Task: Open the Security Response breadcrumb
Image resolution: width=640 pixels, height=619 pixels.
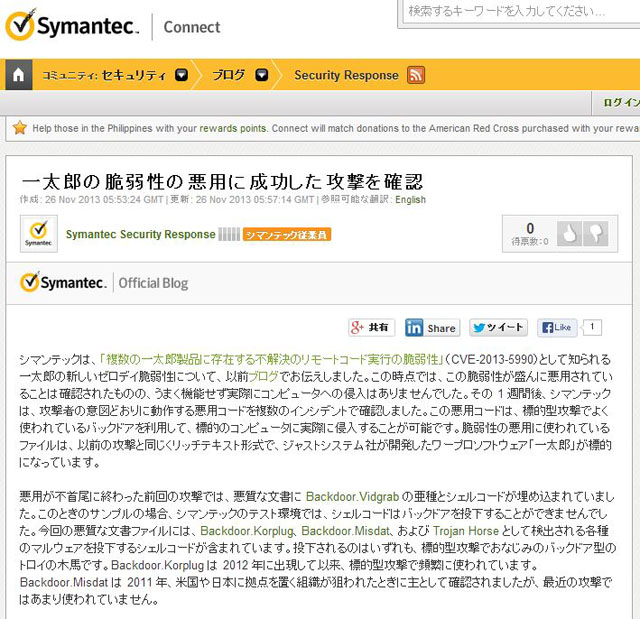Action: tap(346, 75)
